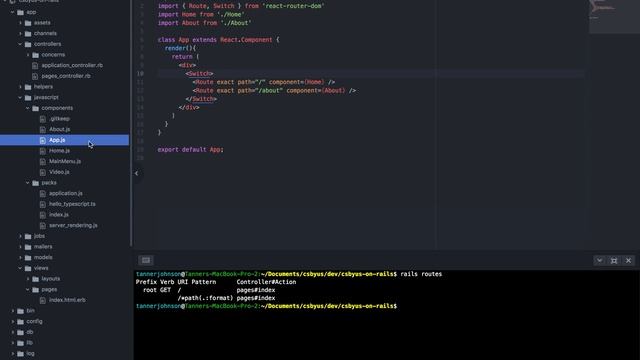Collapse the javascript folder chevron
This screenshot has height=360, width=640.
[20, 98]
